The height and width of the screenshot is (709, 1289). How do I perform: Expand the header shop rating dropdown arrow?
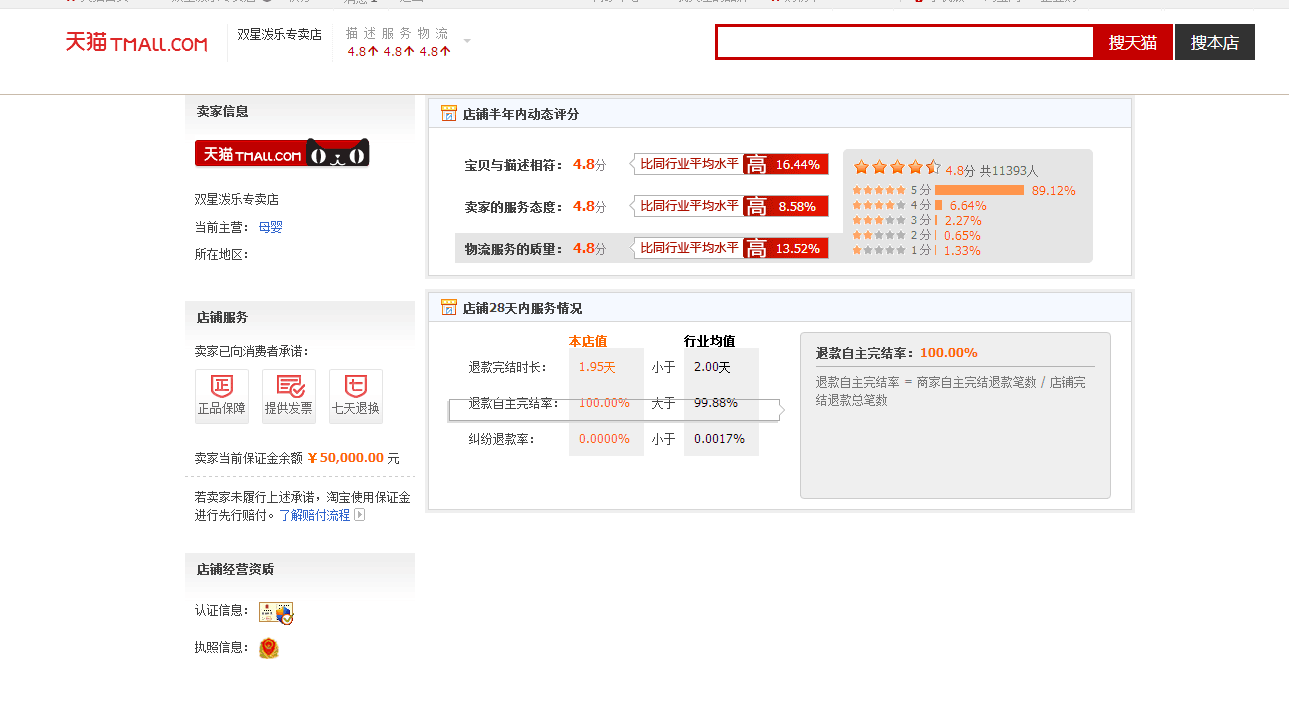[467, 42]
